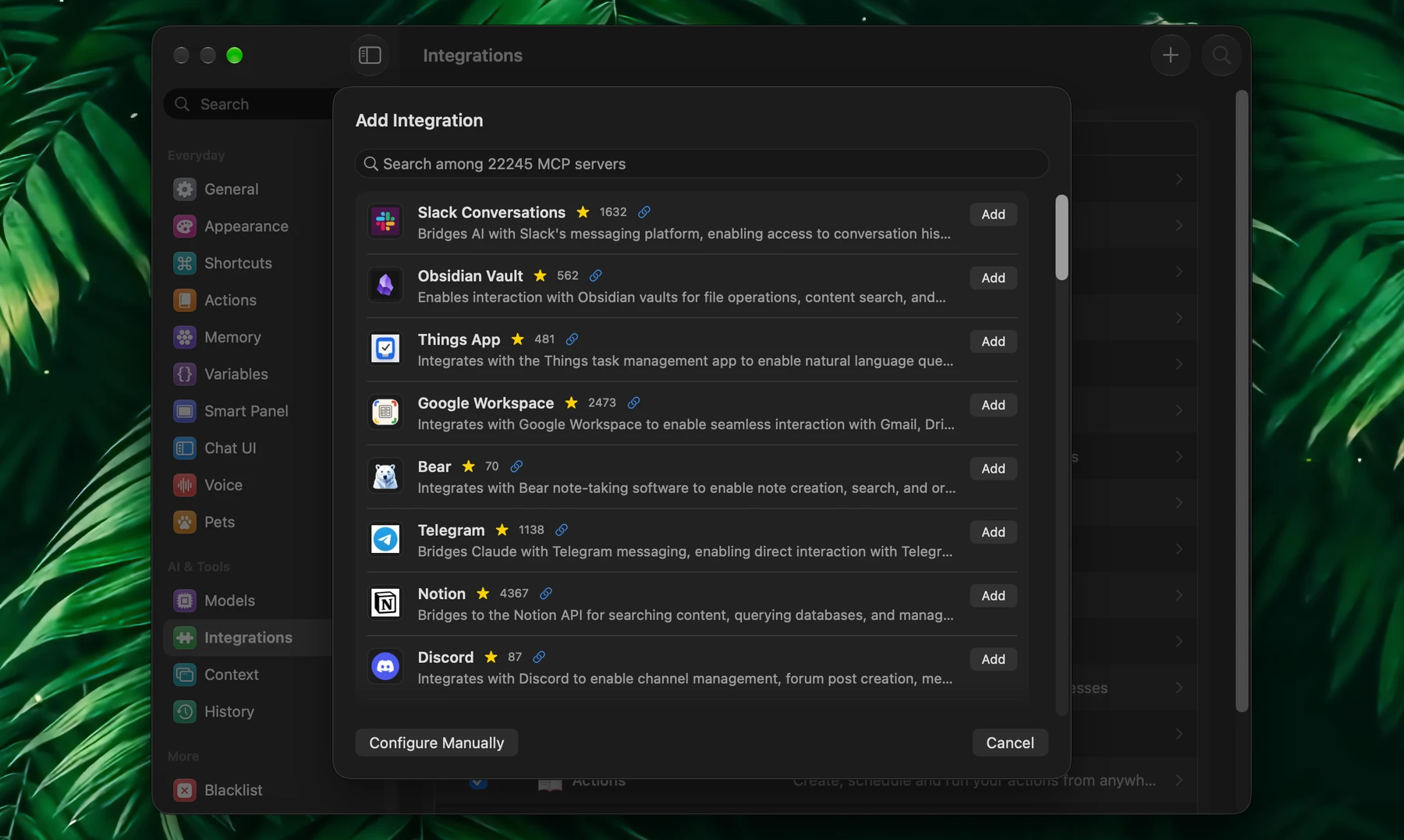Click the Things App checkmark icon

pyautogui.click(x=385, y=349)
